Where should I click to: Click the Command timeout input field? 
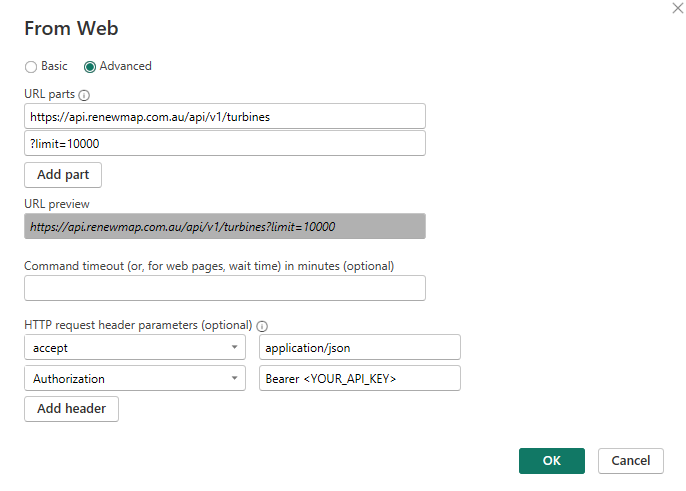pyautogui.click(x=225, y=288)
